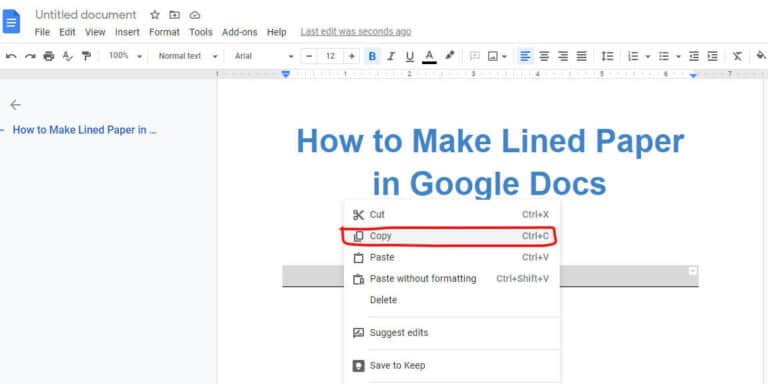Toggle Bold formatting button
Screen dimensions: 768x384
[372, 56]
